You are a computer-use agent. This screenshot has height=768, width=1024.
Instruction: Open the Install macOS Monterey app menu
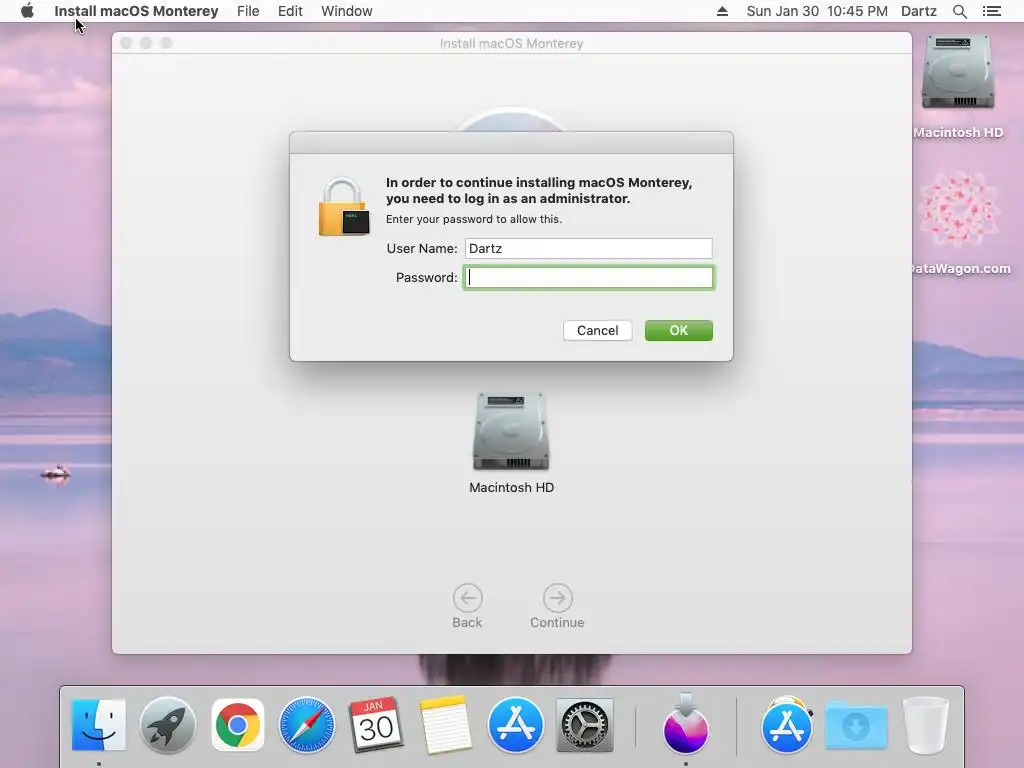click(x=136, y=11)
